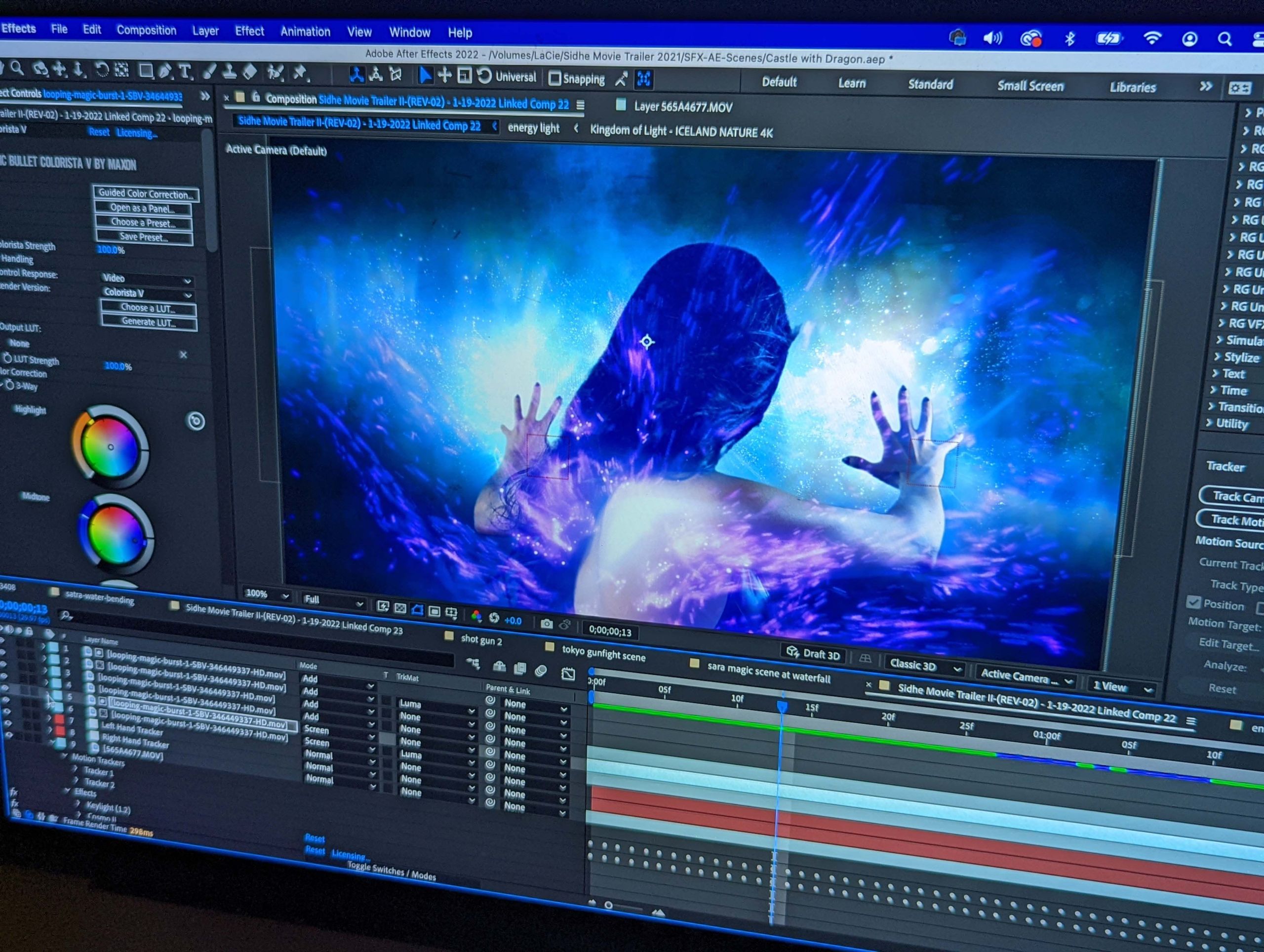Select the Clone Stamp tool
1264x952 pixels.
click(229, 73)
